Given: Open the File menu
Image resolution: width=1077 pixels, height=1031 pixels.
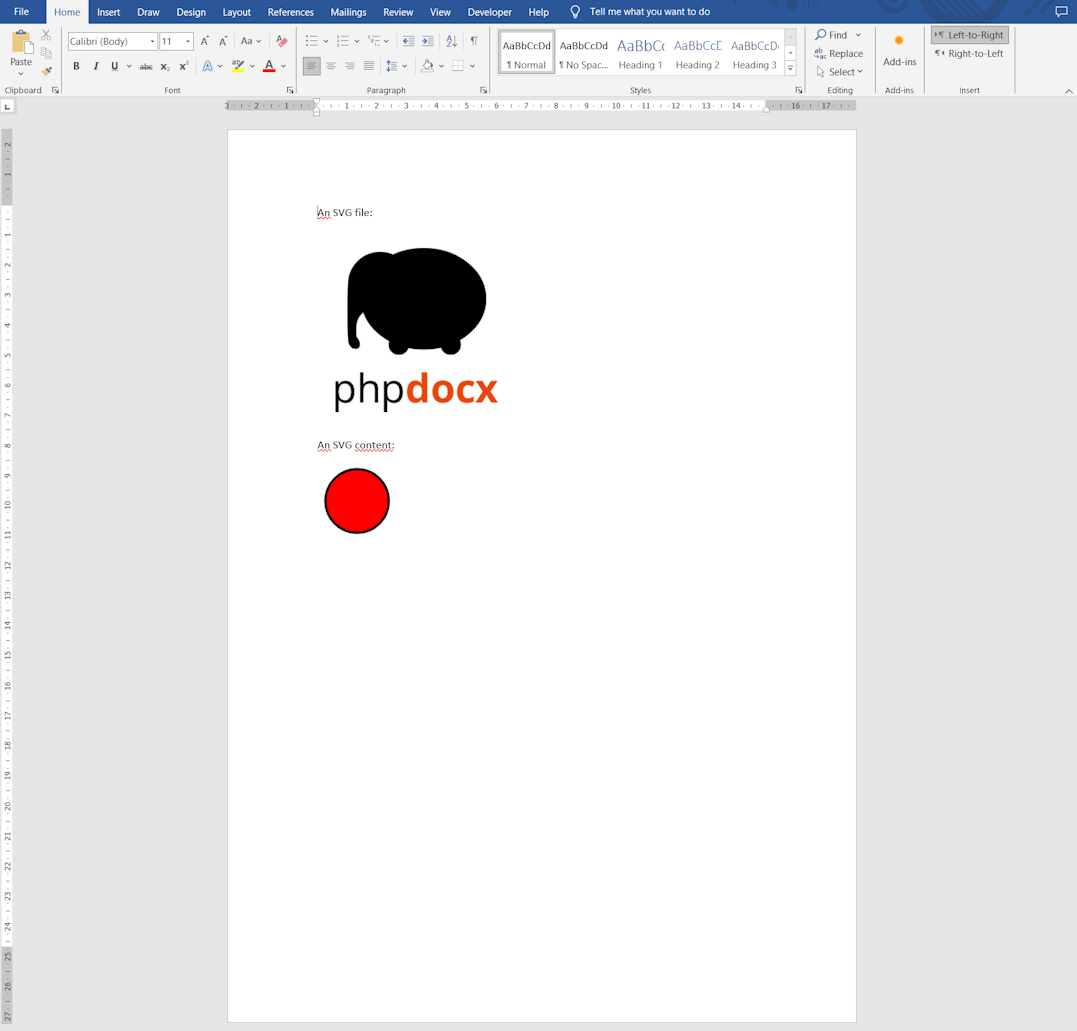Looking at the screenshot, I should click(x=21, y=12).
